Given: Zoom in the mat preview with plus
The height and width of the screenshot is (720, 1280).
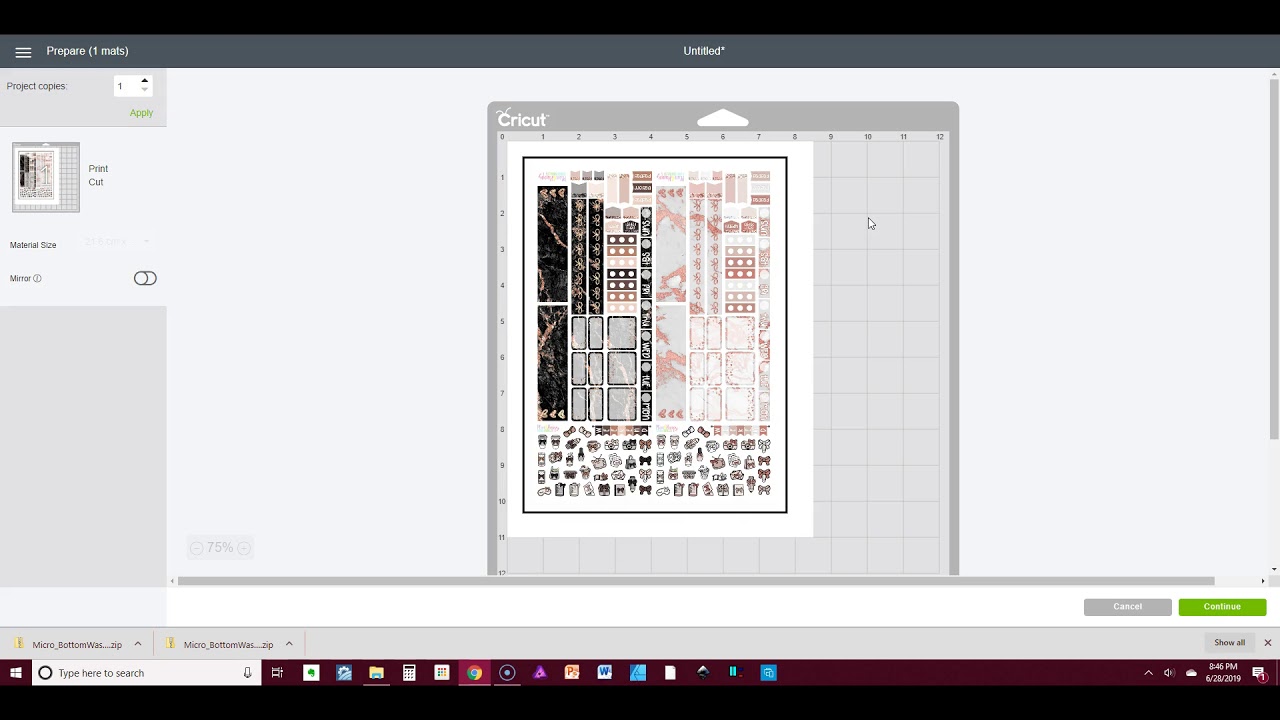Looking at the screenshot, I should (x=244, y=548).
